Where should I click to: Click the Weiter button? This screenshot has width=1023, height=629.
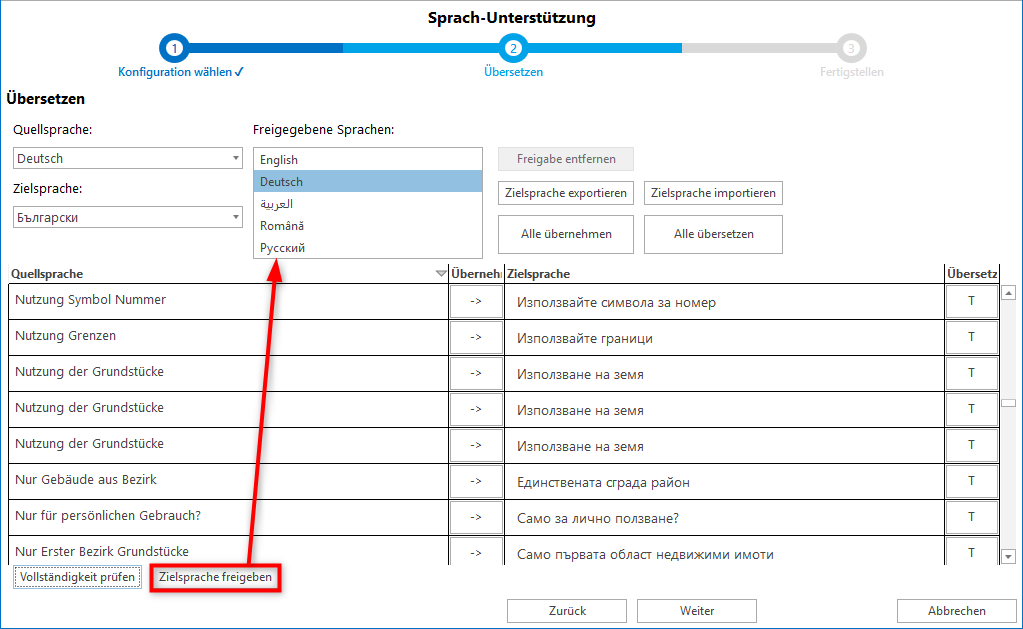pos(696,611)
